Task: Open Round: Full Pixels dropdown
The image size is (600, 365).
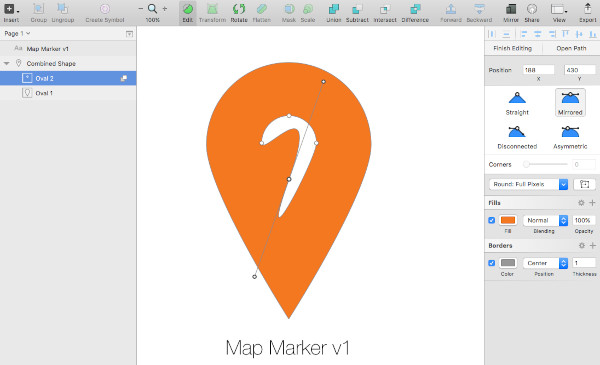Action: [x=528, y=184]
